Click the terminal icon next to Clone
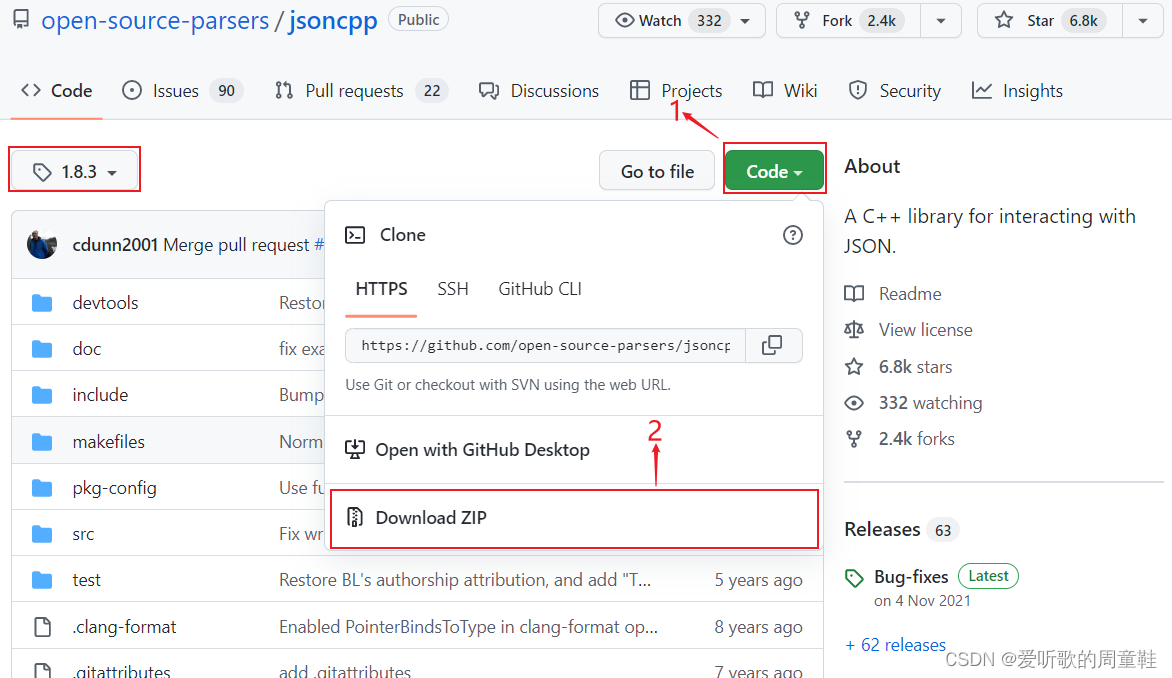 point(355,235)
